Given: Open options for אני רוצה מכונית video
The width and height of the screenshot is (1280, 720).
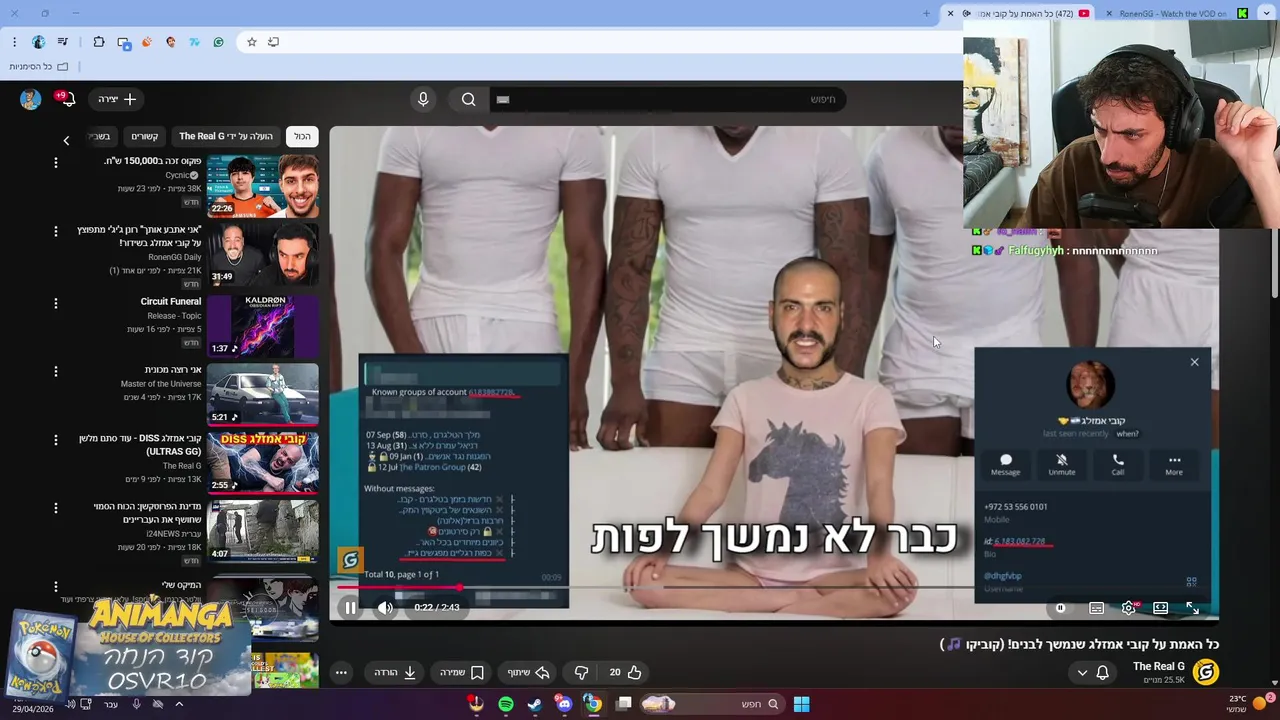Looking at the screenshot, I should 56,371.
